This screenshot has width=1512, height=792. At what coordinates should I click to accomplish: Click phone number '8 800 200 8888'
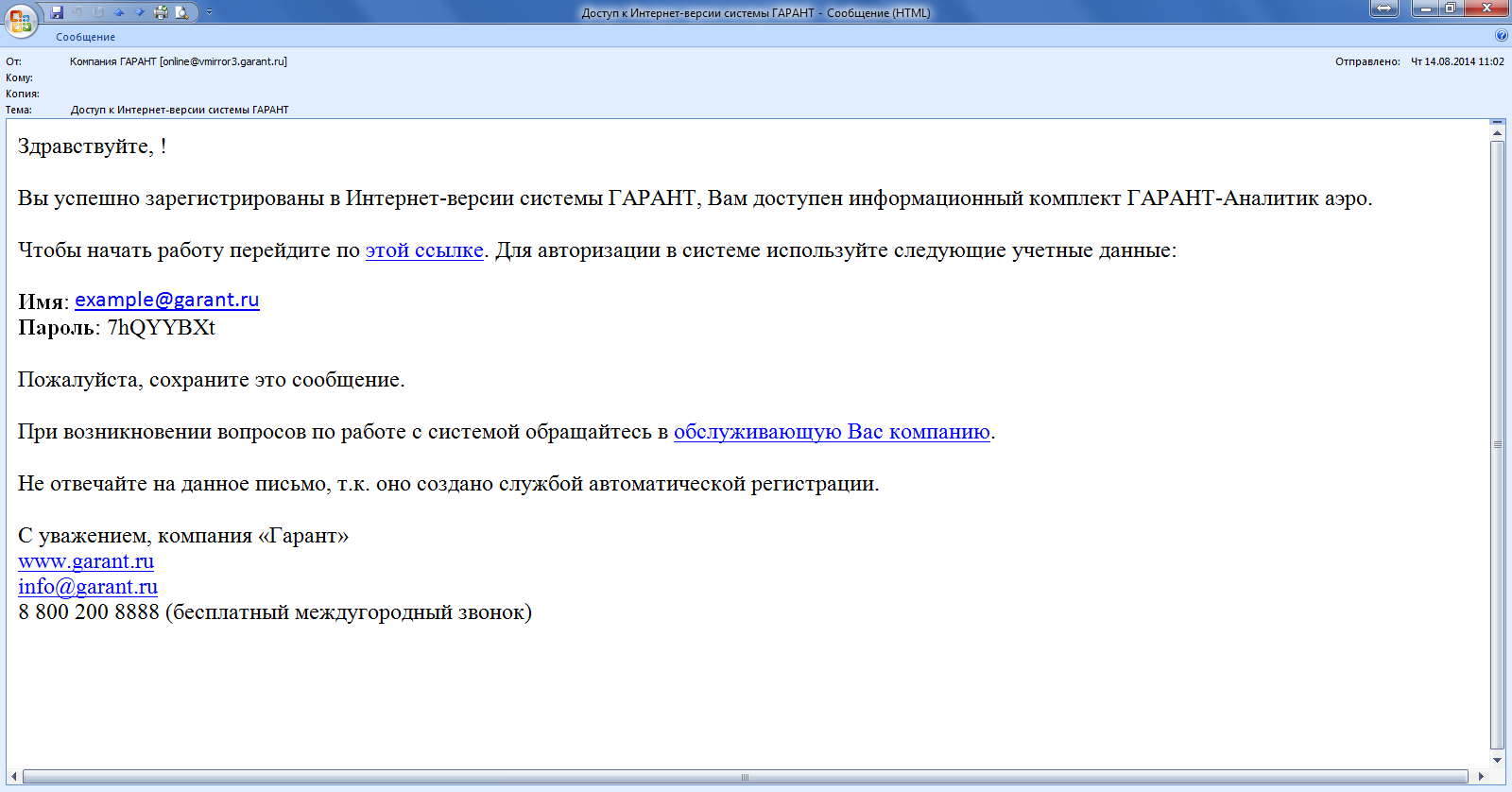point(89,612)
